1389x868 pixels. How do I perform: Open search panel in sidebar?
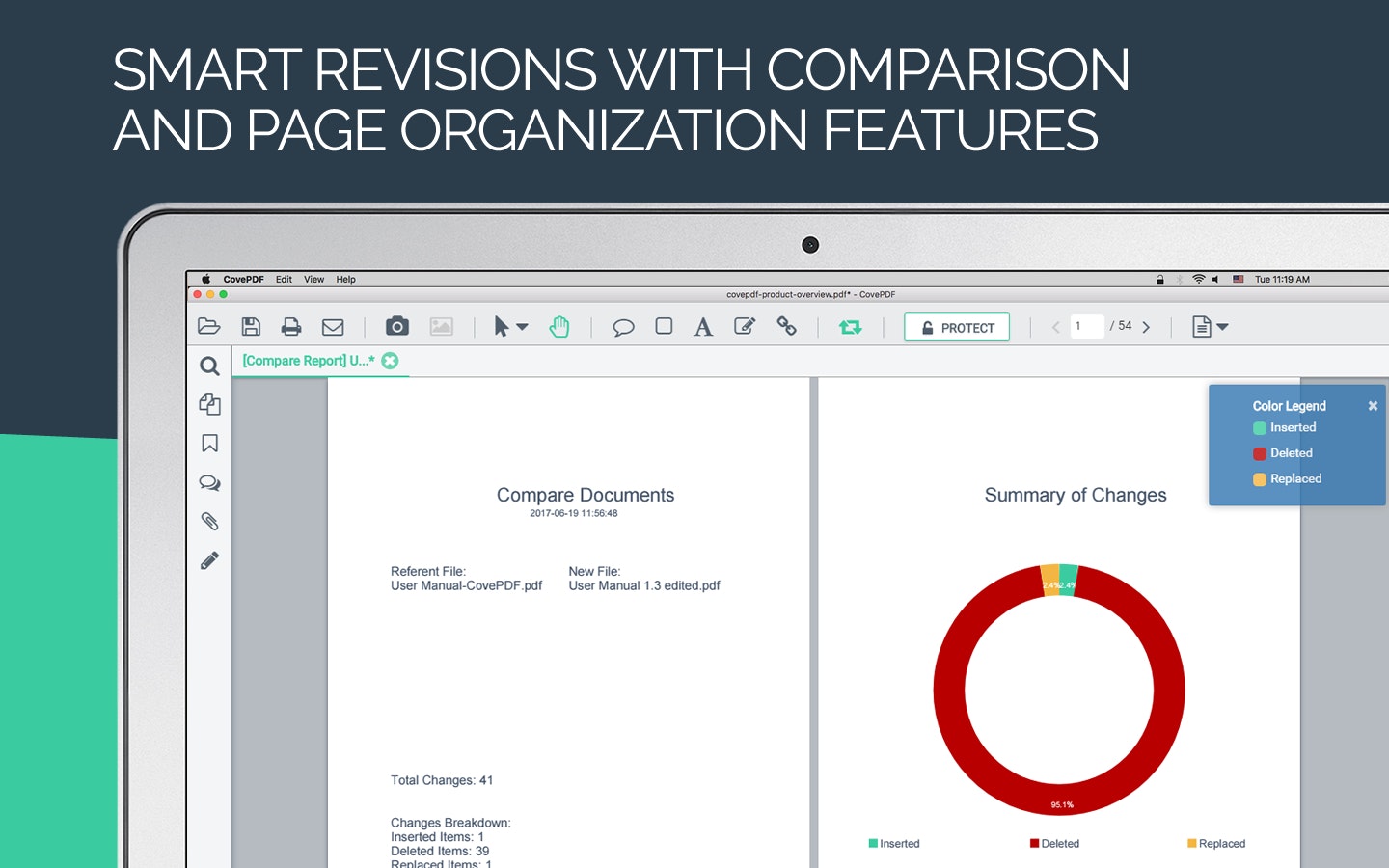(209, 366)
